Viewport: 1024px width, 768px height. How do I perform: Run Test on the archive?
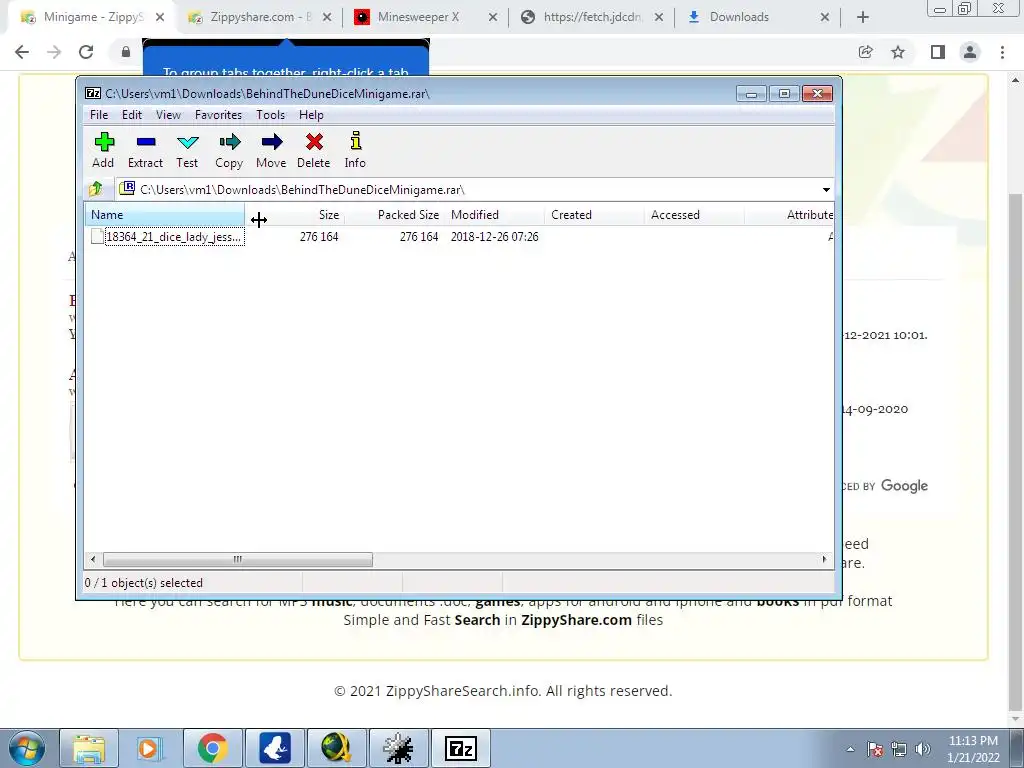pos(187,150)
